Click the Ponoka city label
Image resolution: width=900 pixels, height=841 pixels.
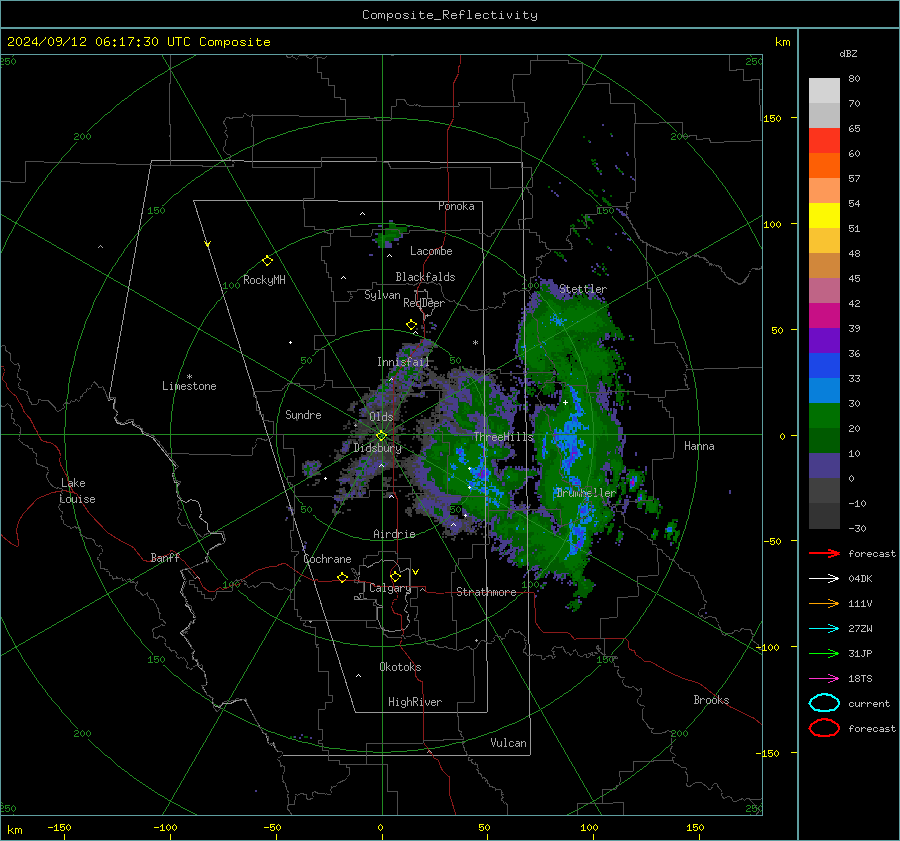pyautogui.click(x=456, y=206)
